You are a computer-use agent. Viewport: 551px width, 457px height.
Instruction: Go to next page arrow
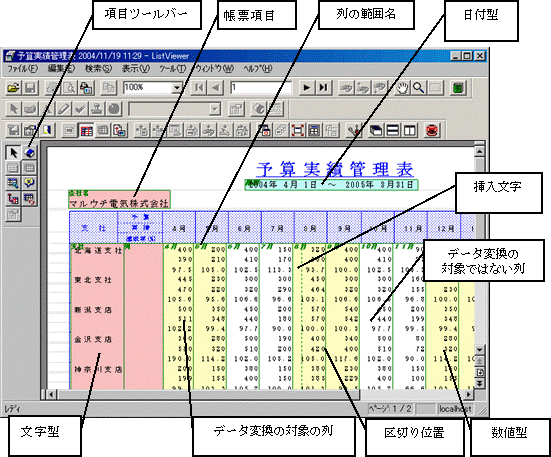tap(306, 87)
